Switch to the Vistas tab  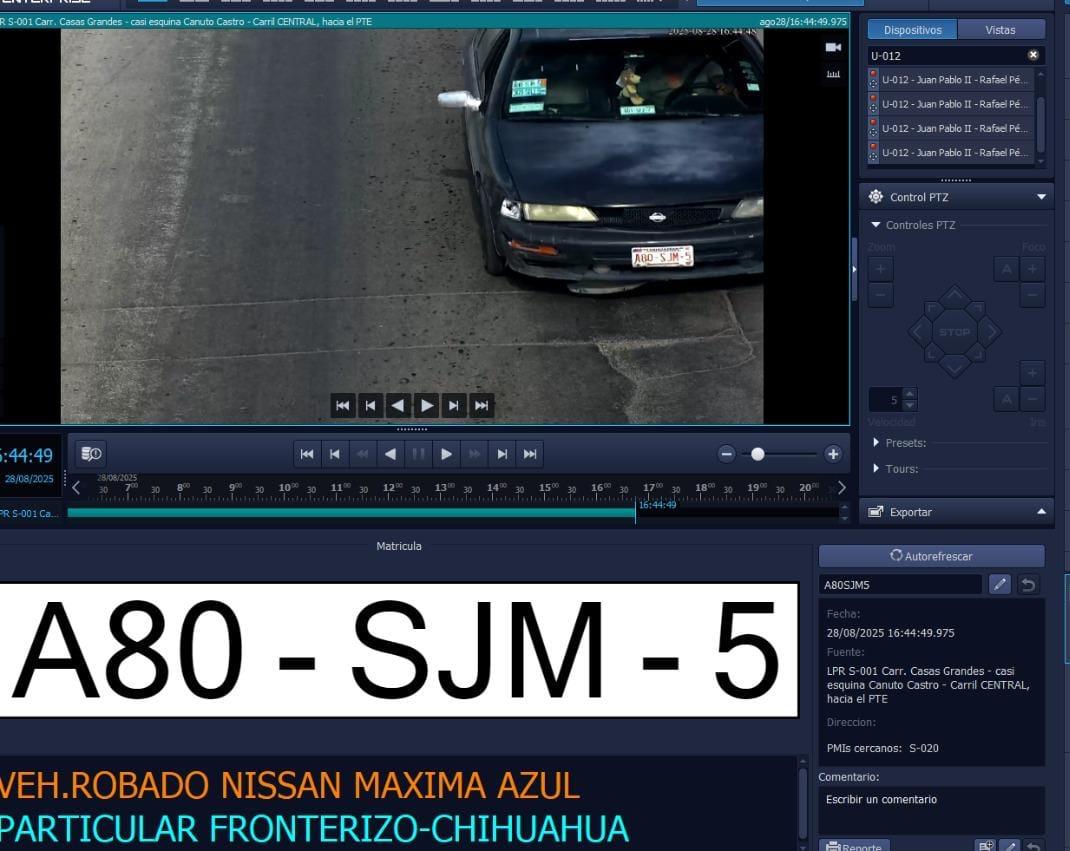1000,30
